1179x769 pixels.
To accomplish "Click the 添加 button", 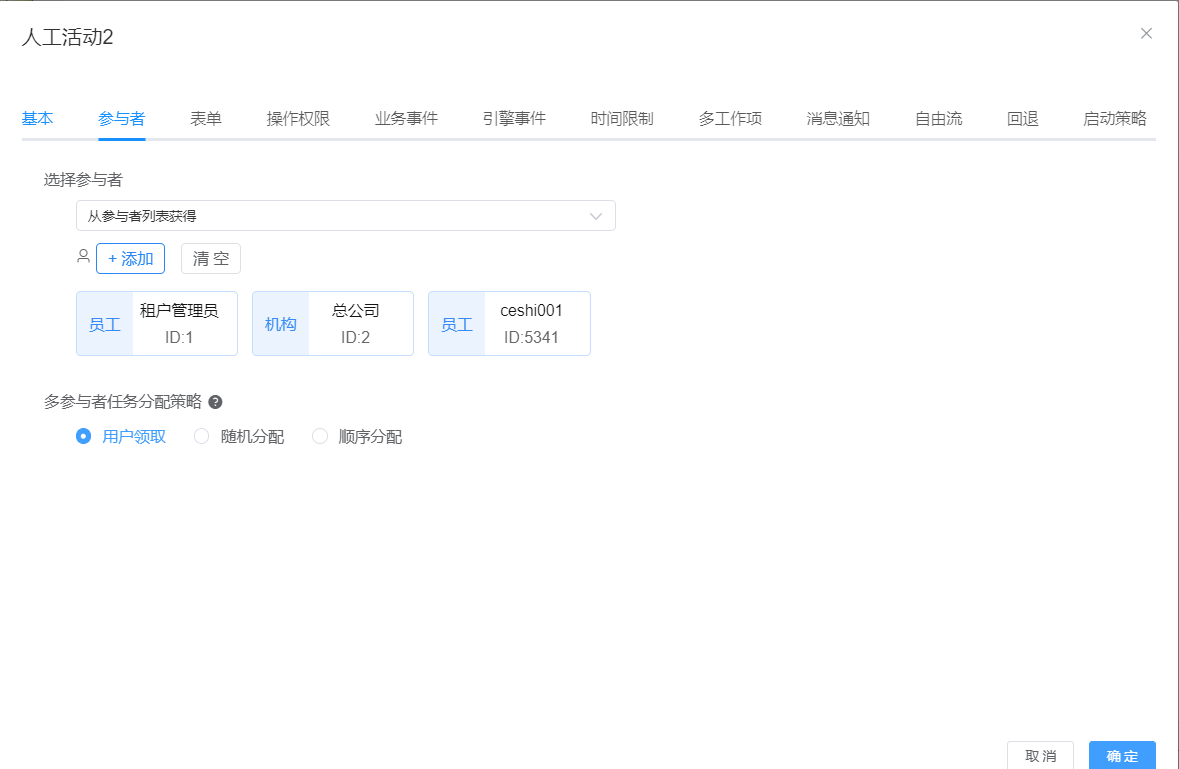I will pos(130,259).
